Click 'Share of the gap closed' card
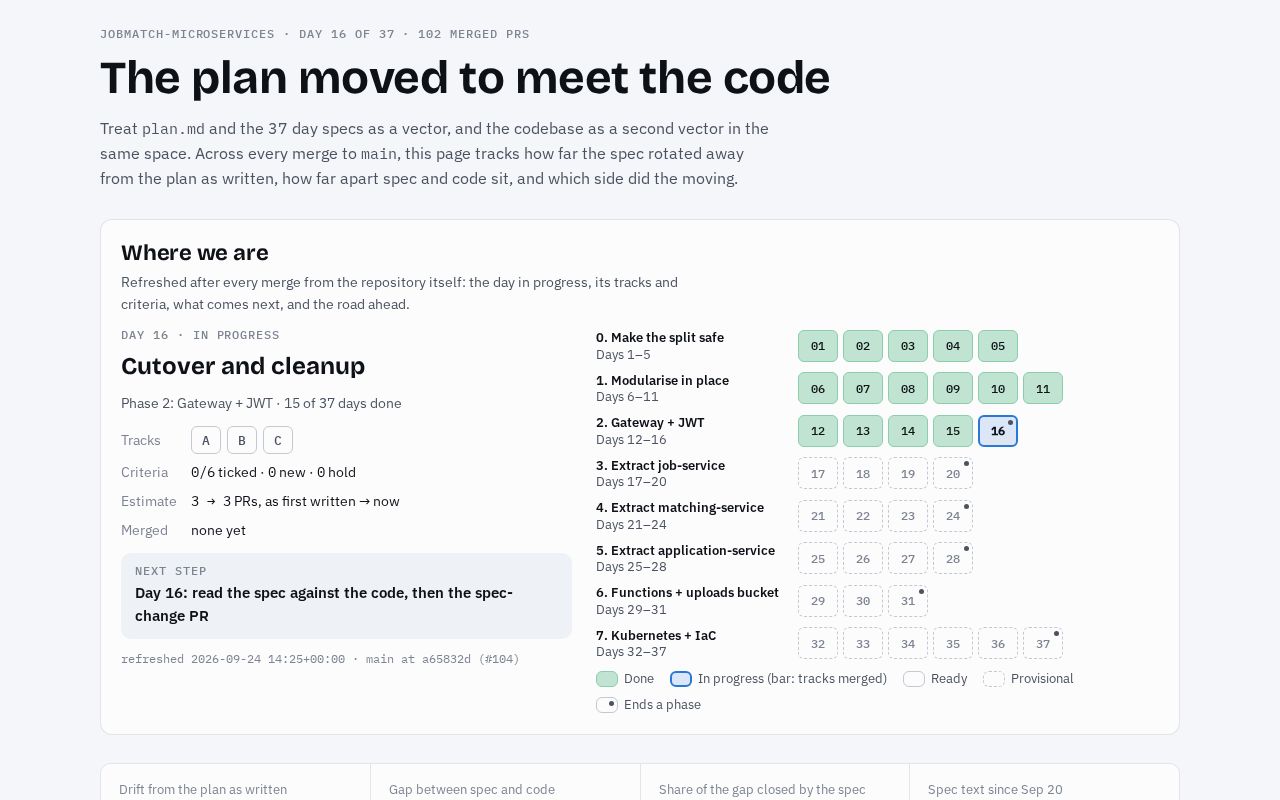 (775, 782)
